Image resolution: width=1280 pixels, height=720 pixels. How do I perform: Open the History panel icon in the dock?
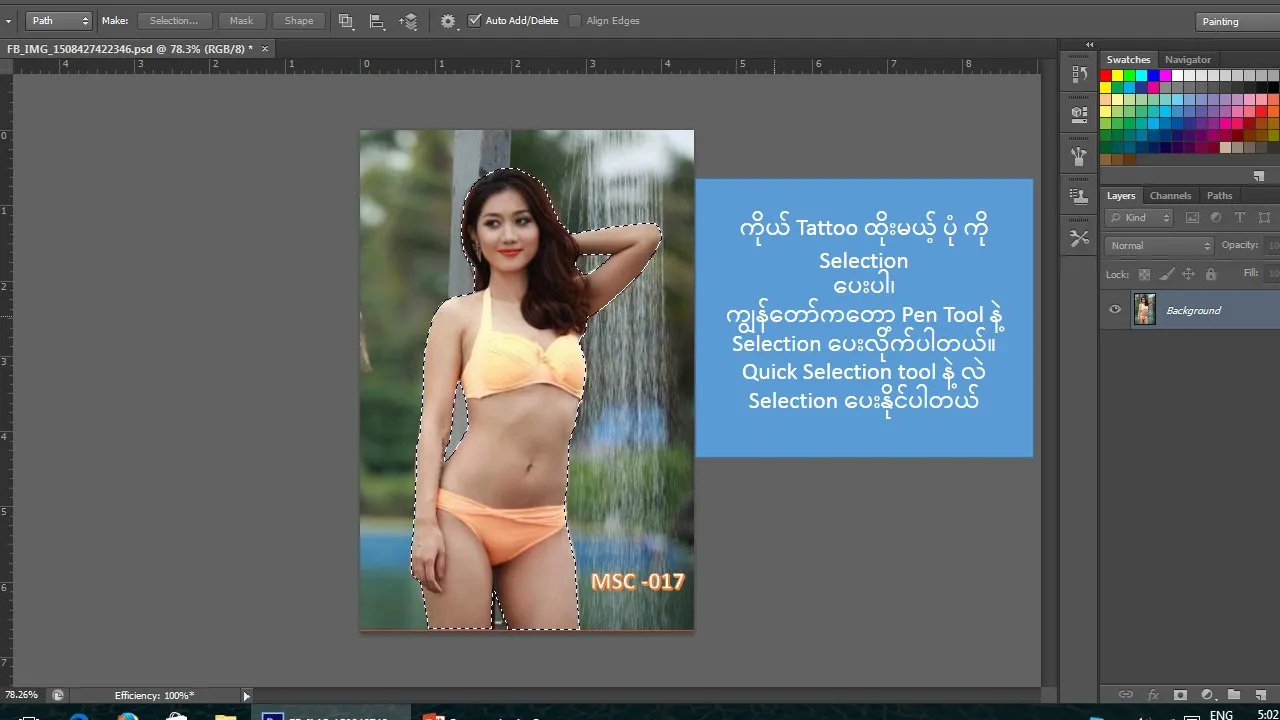1079,73
